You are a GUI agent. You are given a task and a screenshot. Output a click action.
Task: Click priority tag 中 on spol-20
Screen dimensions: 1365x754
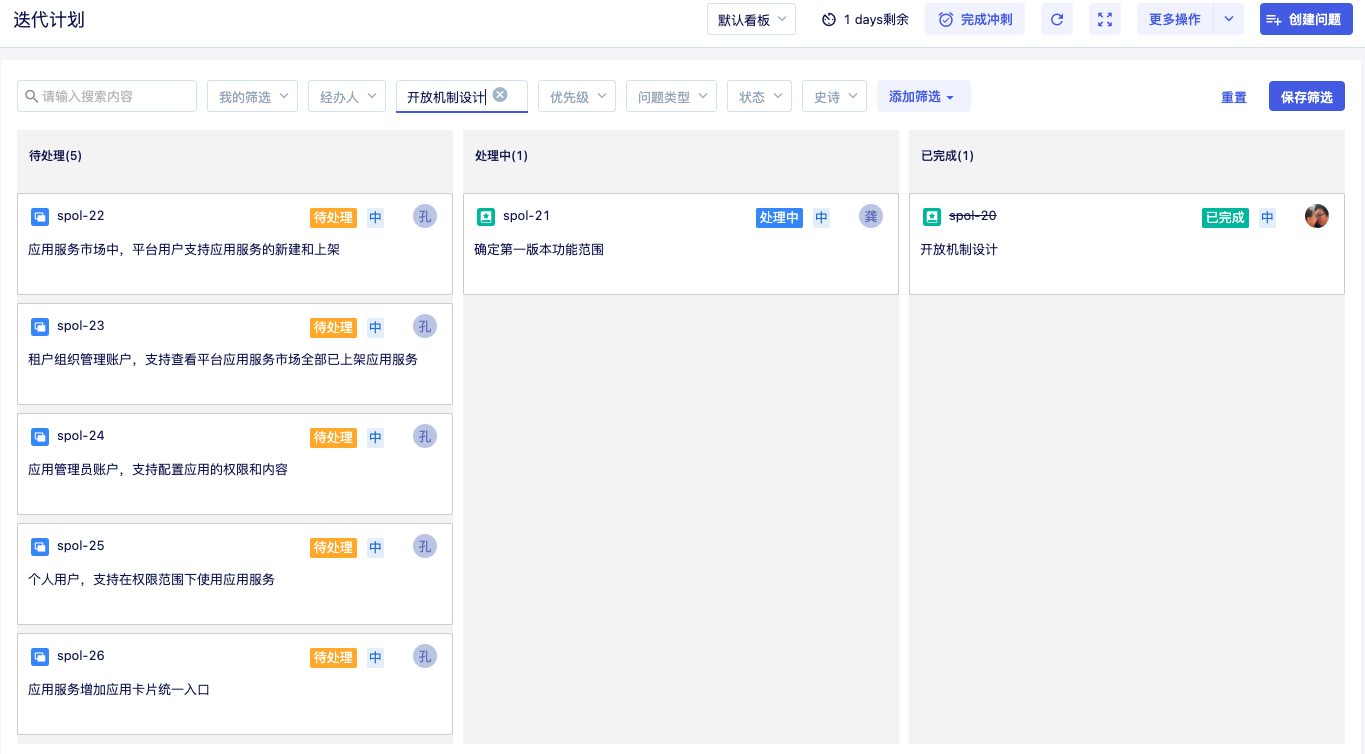coord(1267,217)
